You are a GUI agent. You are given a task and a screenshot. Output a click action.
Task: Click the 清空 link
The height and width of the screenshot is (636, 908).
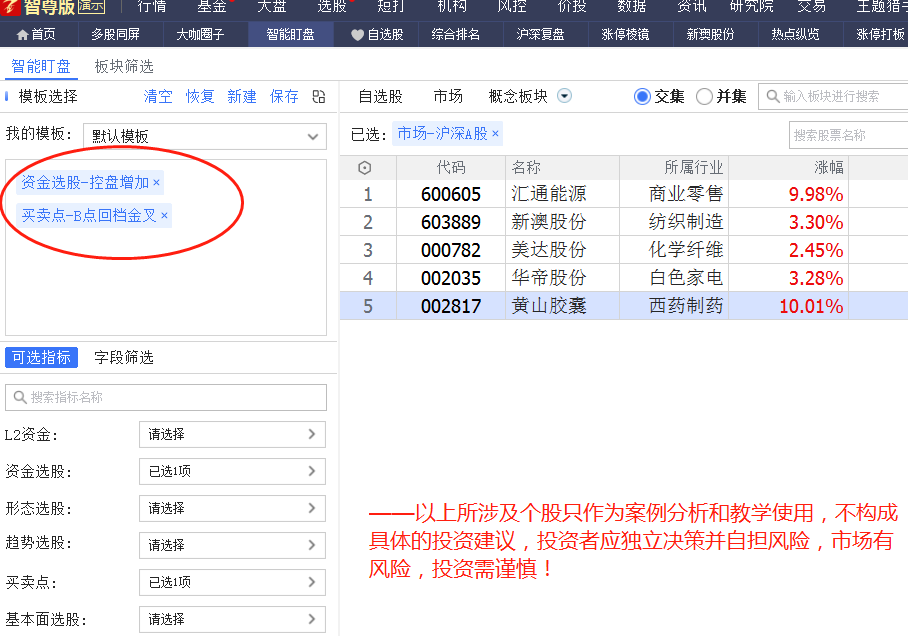pyautogui.click(x=158, y=96)
